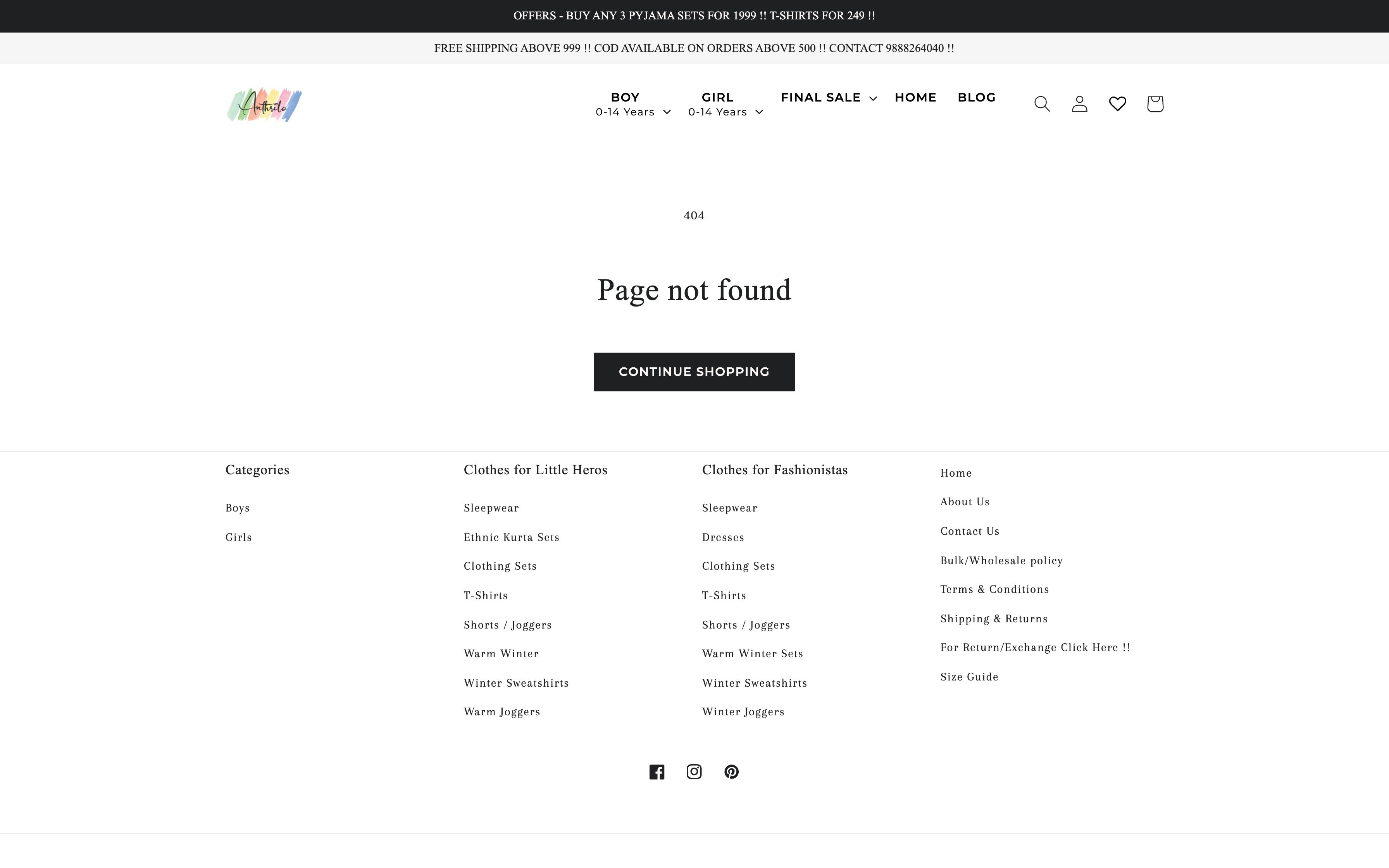Screen dimensions: 1389x868
Task: Open the search icon
Action: click(x=1042, y=104)
